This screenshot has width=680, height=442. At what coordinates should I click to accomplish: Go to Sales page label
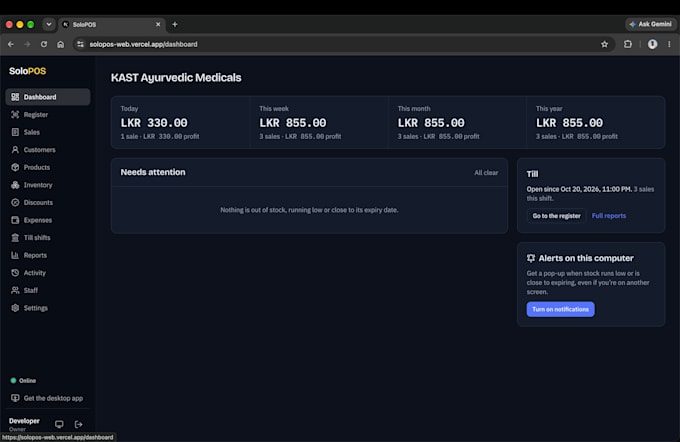click(32, 132)
